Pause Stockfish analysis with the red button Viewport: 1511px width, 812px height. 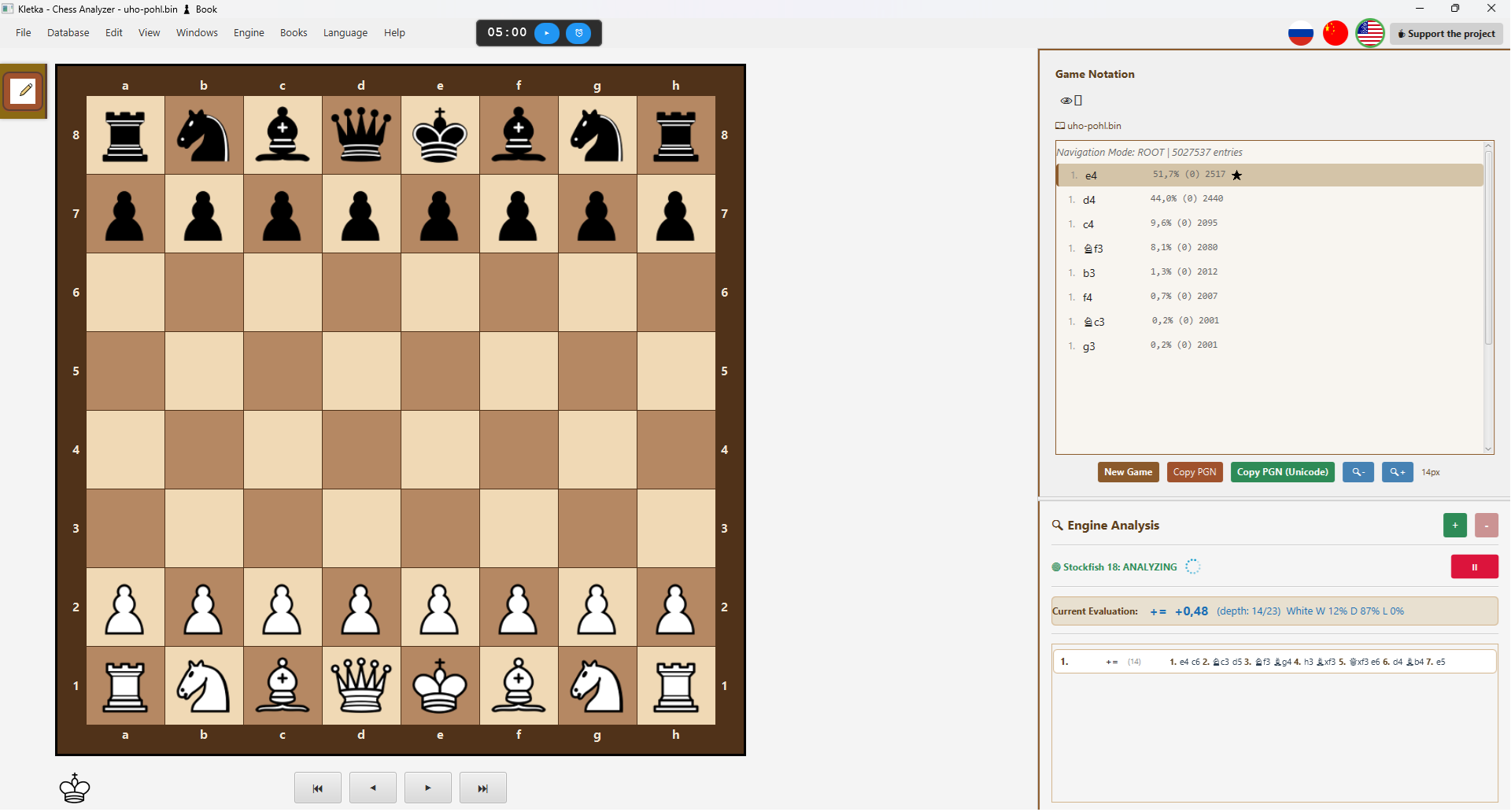tap(1475, 567)
